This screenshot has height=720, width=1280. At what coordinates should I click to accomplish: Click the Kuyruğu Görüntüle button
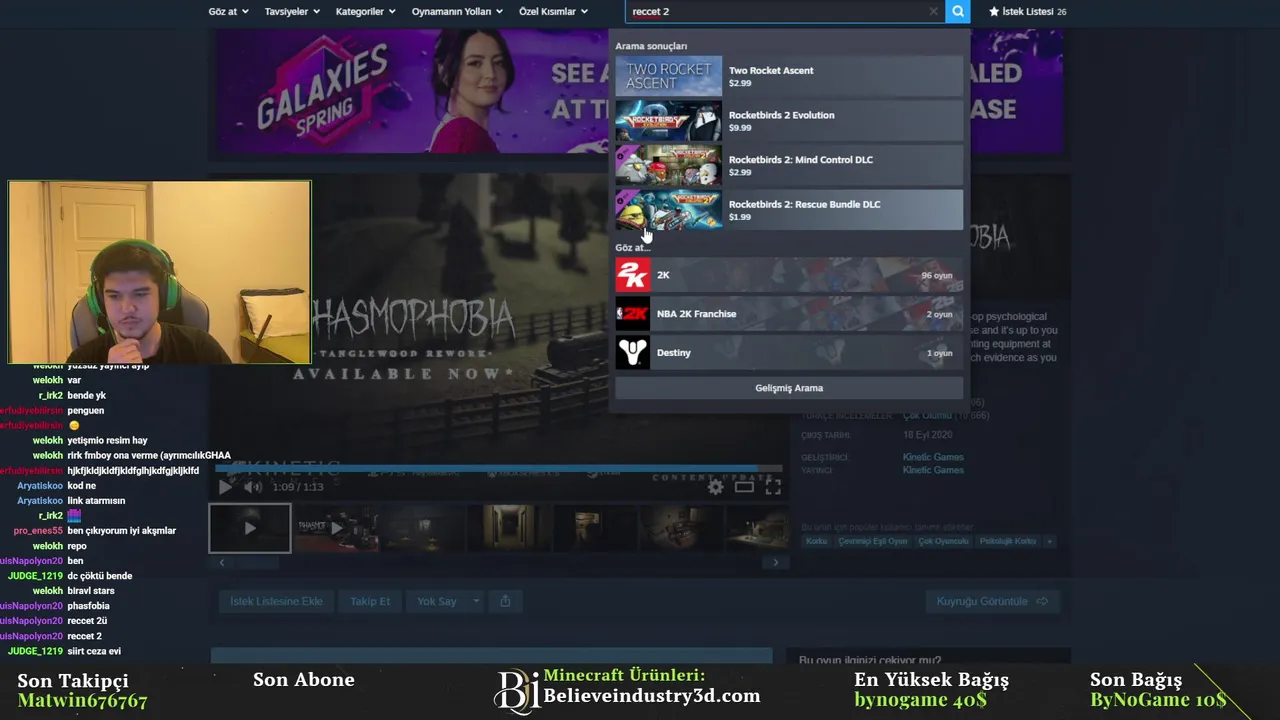[992, 601]
